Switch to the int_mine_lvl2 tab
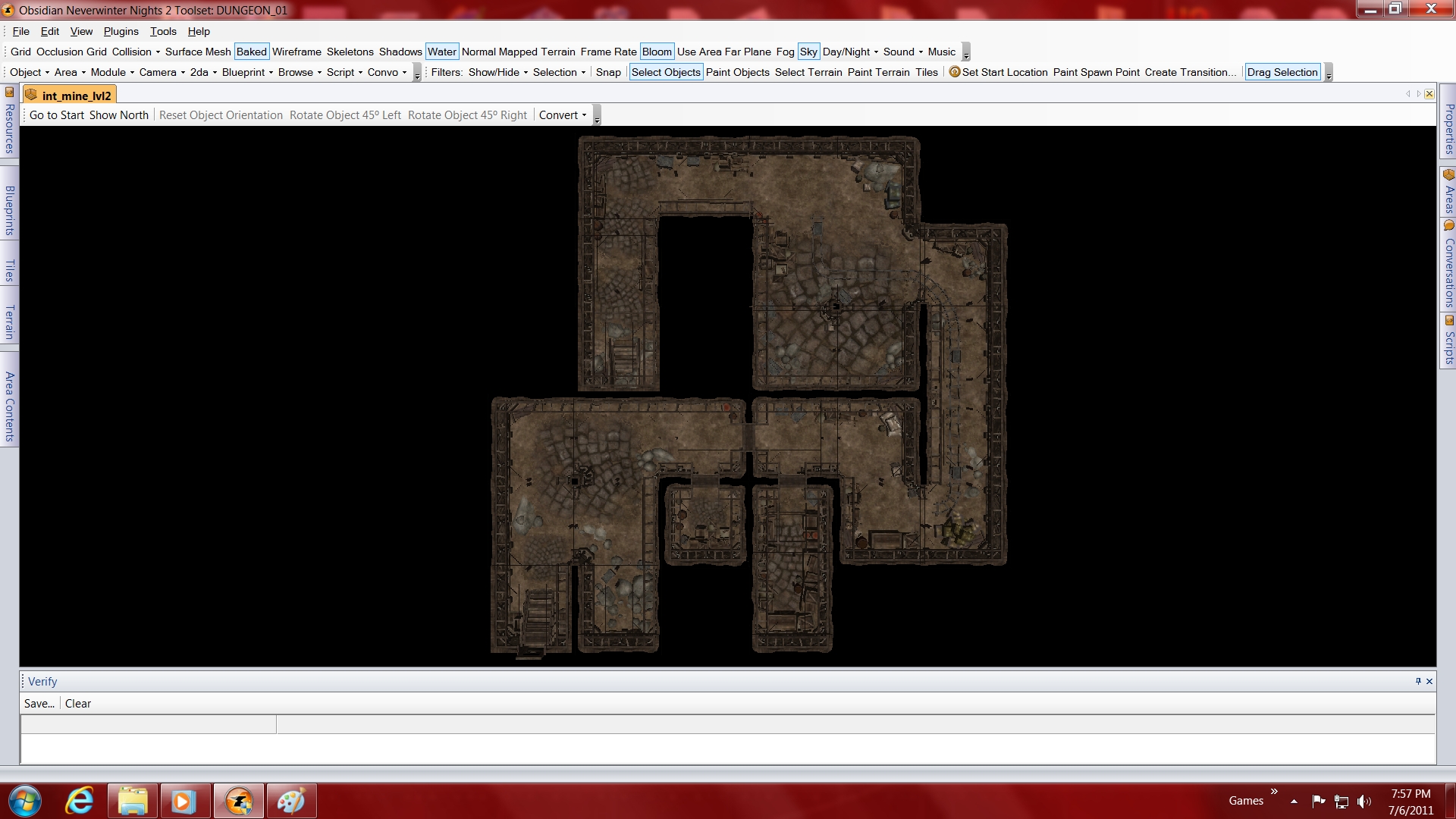Viewport: 1456px width, 819px height. click(x=76, y=96)
